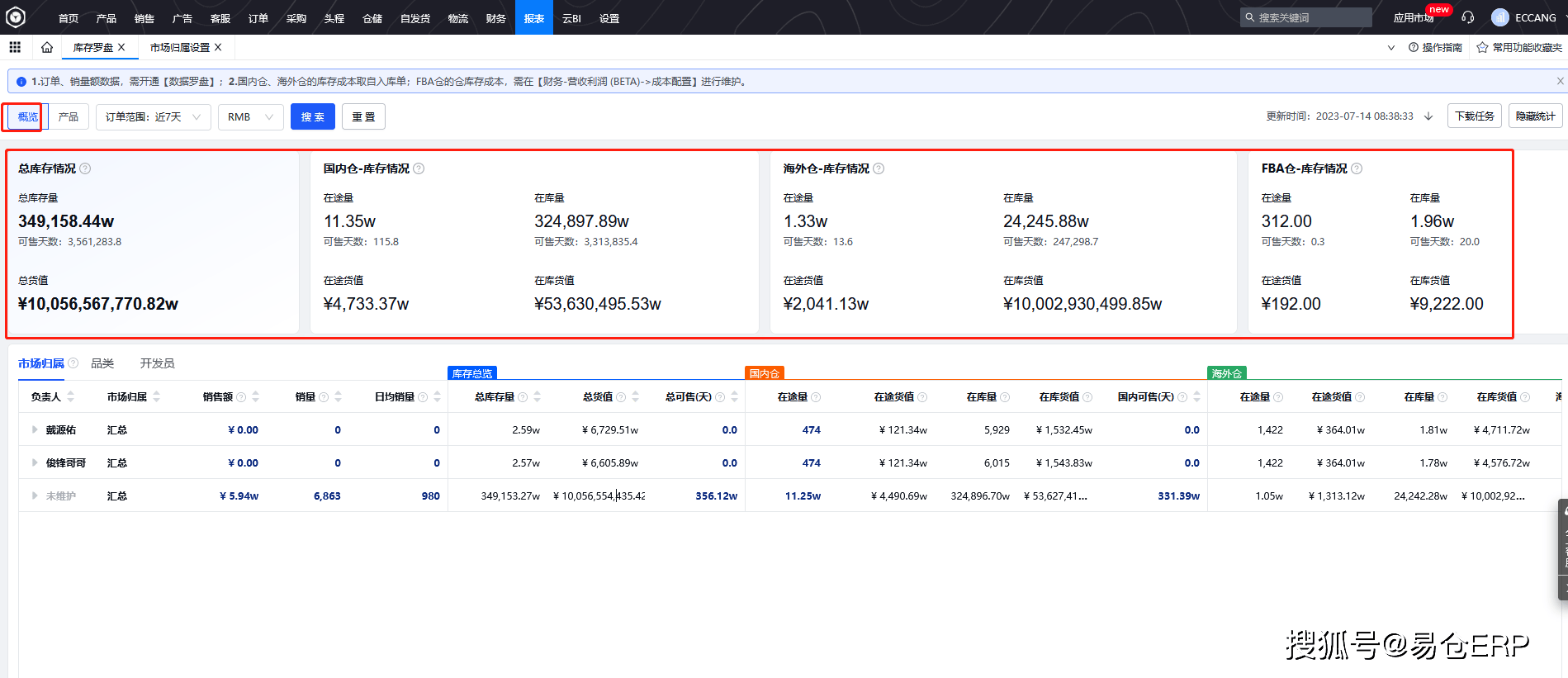The width and height of the screenshot is (1568, 678).
Task: Open the 订单范围 近7天 dropdown
Action: pos(154,116)
